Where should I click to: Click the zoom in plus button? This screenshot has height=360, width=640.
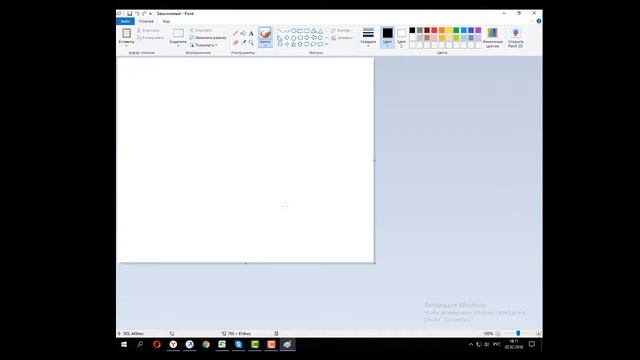coord(538,333)
